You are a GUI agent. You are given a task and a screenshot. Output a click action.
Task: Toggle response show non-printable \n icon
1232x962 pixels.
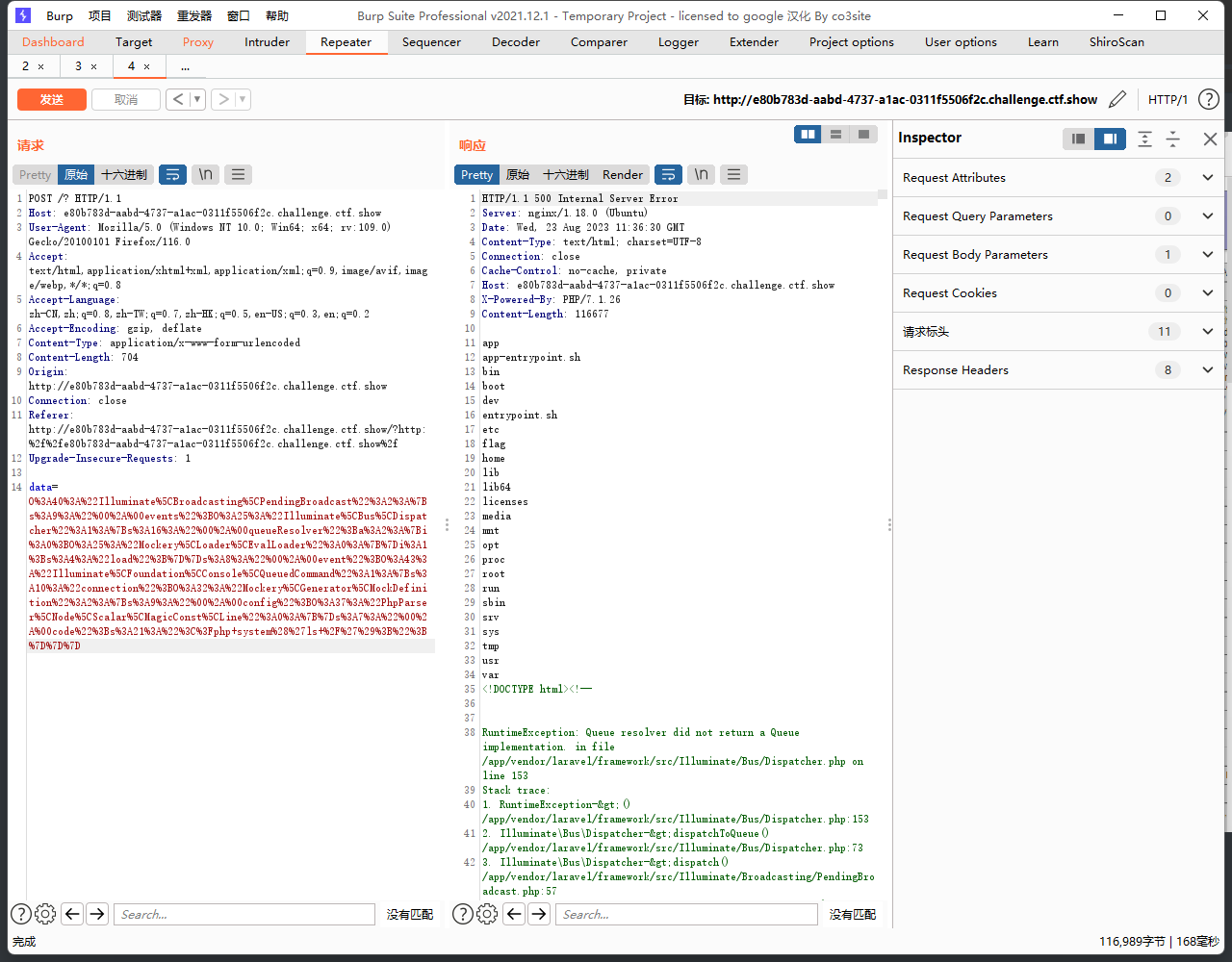[x=702, y=174]
